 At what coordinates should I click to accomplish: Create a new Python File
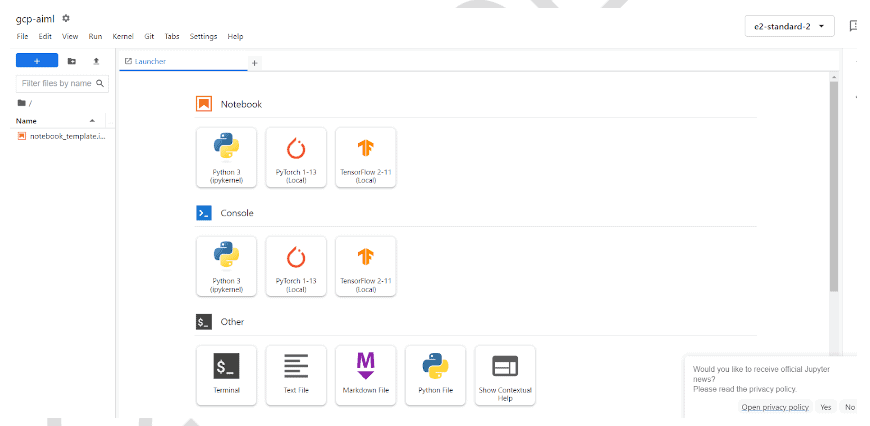[x=435, y=374]
